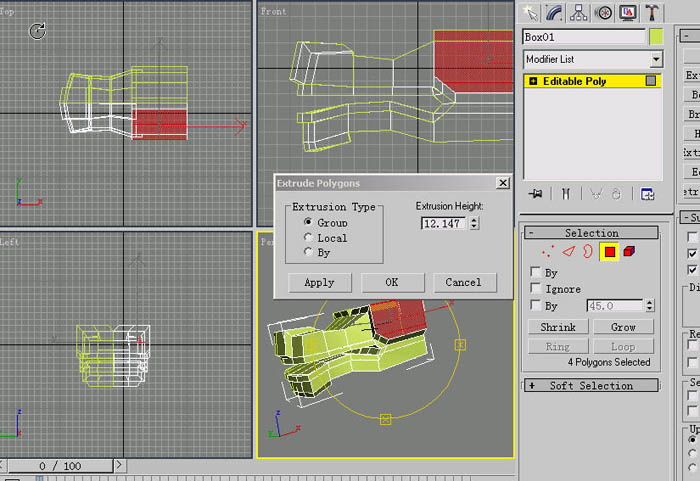Screen dimensions: 700x481
Task: Switch to the Hierarchy panel icon
Action: (x=579, y=13)
